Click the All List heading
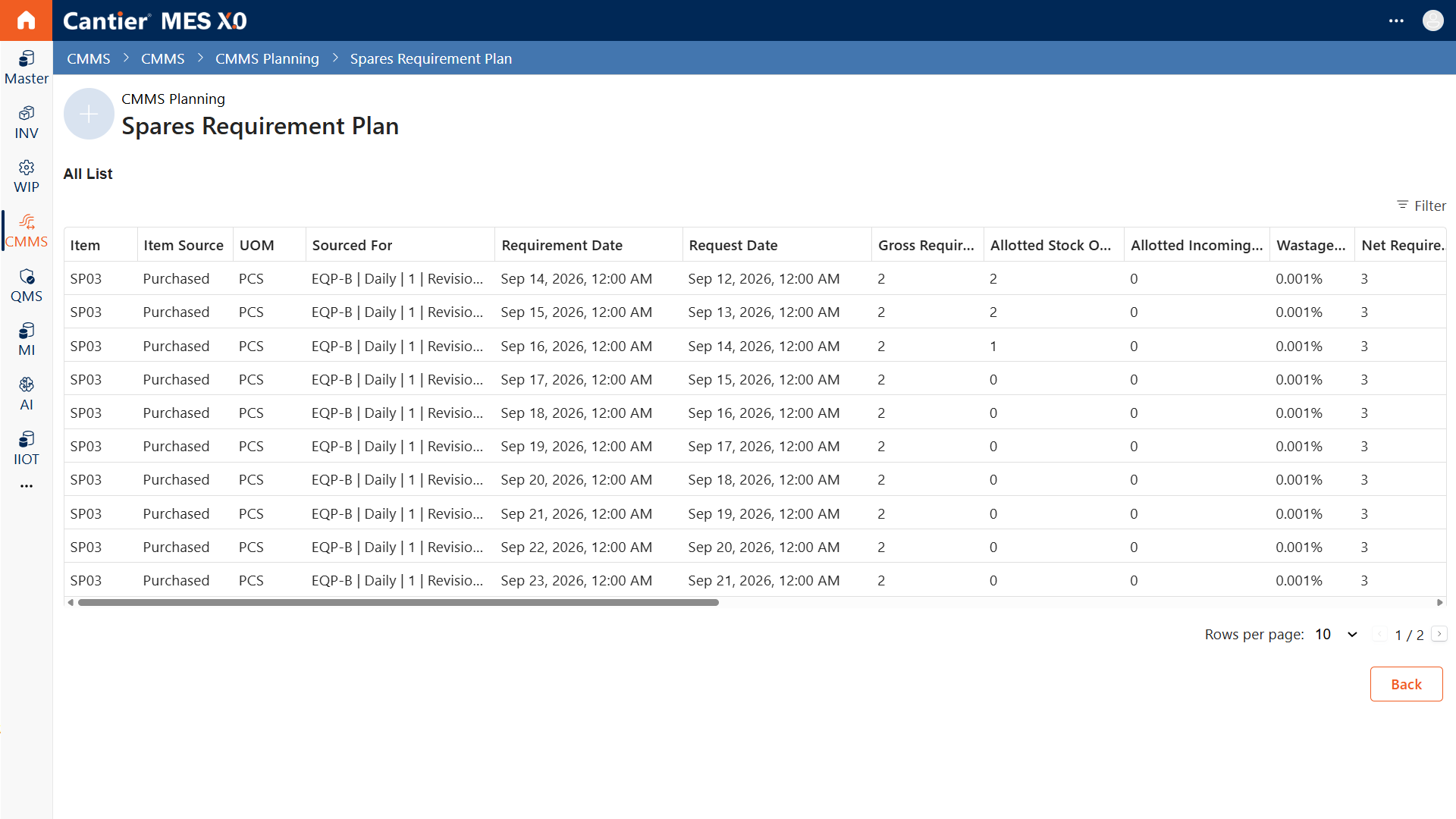Screen dimensions: 1456x819 [x=88, y=174]
